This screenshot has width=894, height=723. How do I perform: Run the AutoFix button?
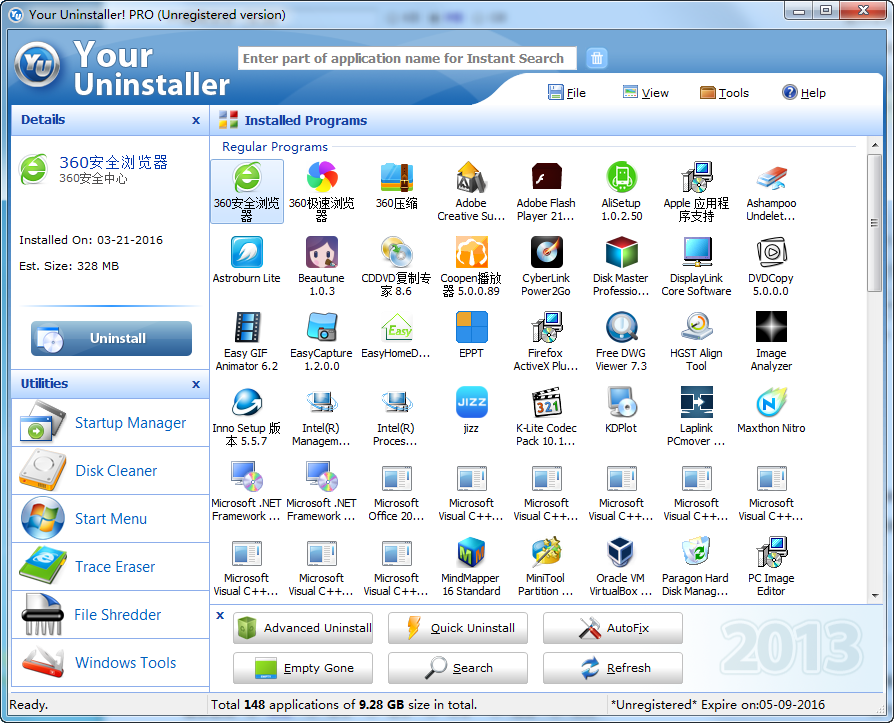click(613, 628)
